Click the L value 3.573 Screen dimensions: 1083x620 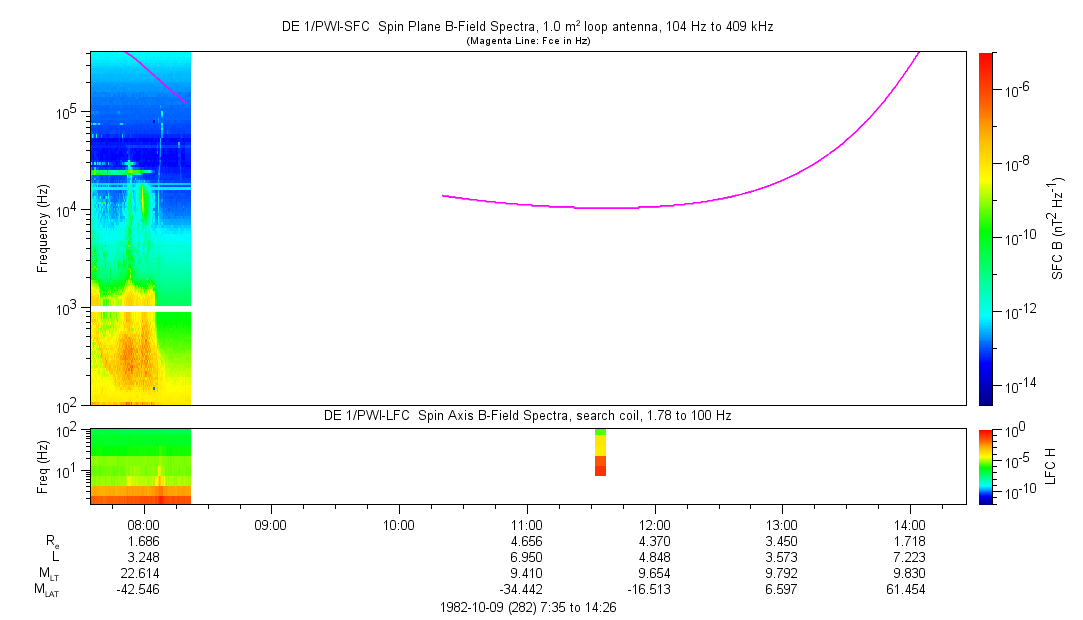[781, 557]
